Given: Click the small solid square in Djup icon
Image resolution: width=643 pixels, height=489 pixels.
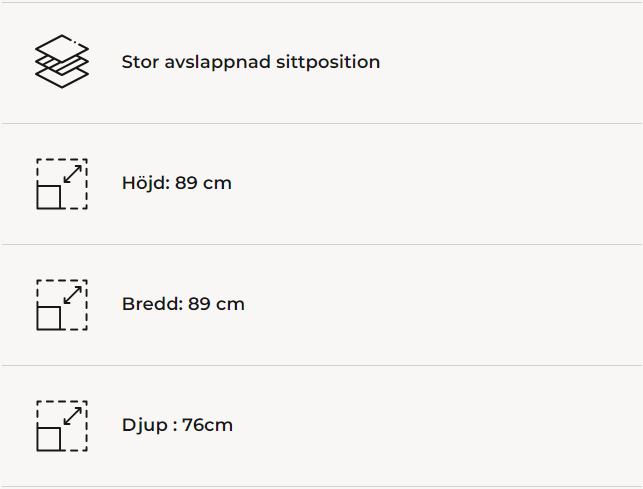Looking at the screenshot, I should (x=49, y=439).
